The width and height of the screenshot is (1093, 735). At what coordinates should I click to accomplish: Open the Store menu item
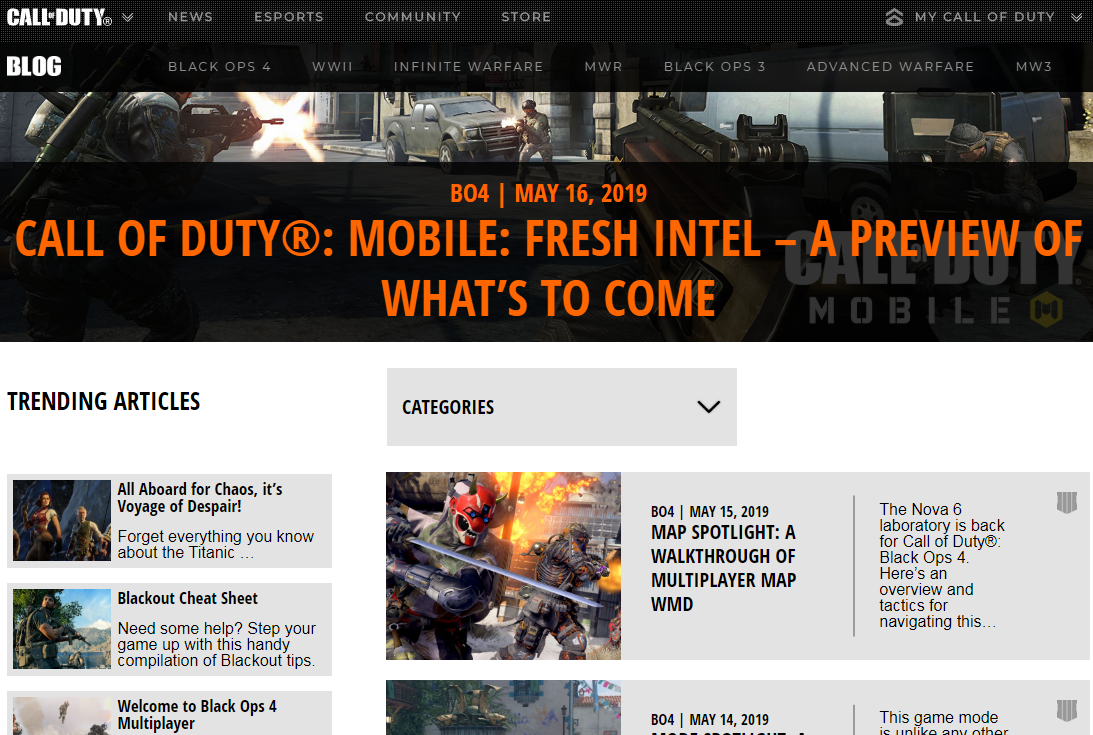click(526, 17)
